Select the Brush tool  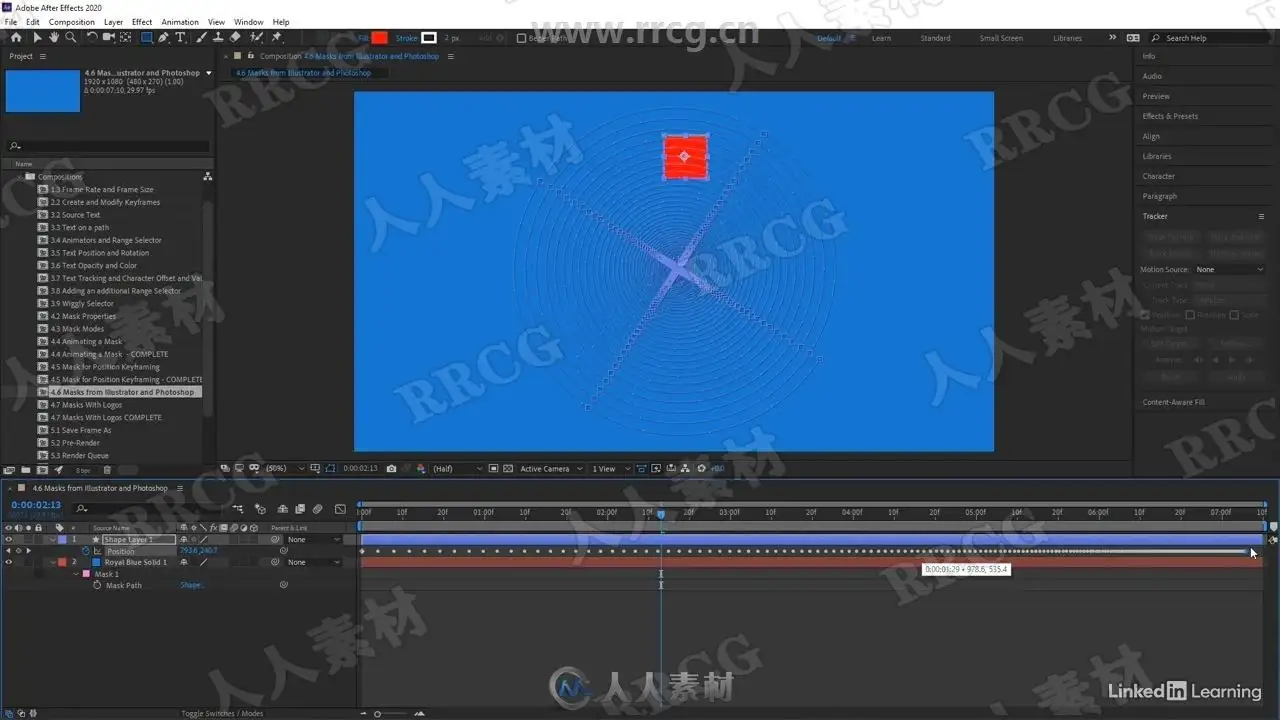click(202, 38)
